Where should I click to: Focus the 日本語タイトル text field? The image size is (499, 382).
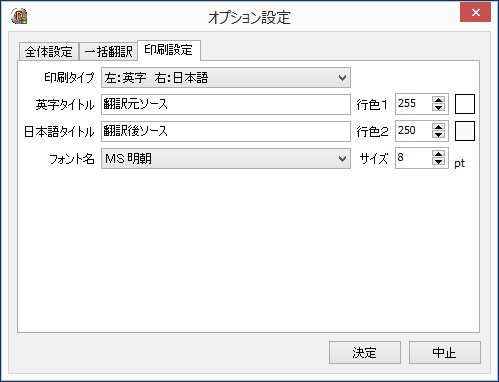pos(226,131)
